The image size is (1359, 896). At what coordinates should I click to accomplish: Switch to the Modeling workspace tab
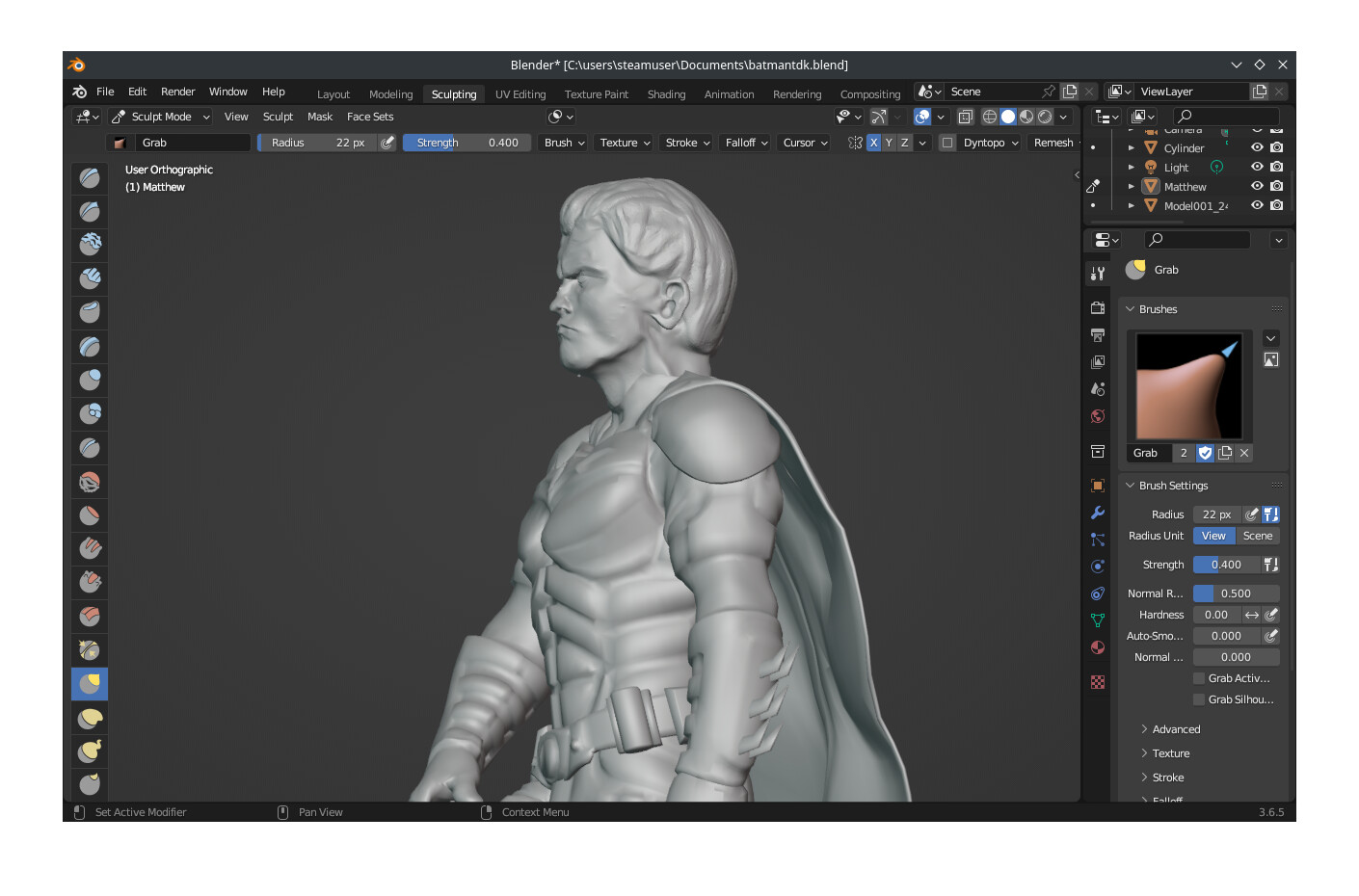(x=390, y=94)
